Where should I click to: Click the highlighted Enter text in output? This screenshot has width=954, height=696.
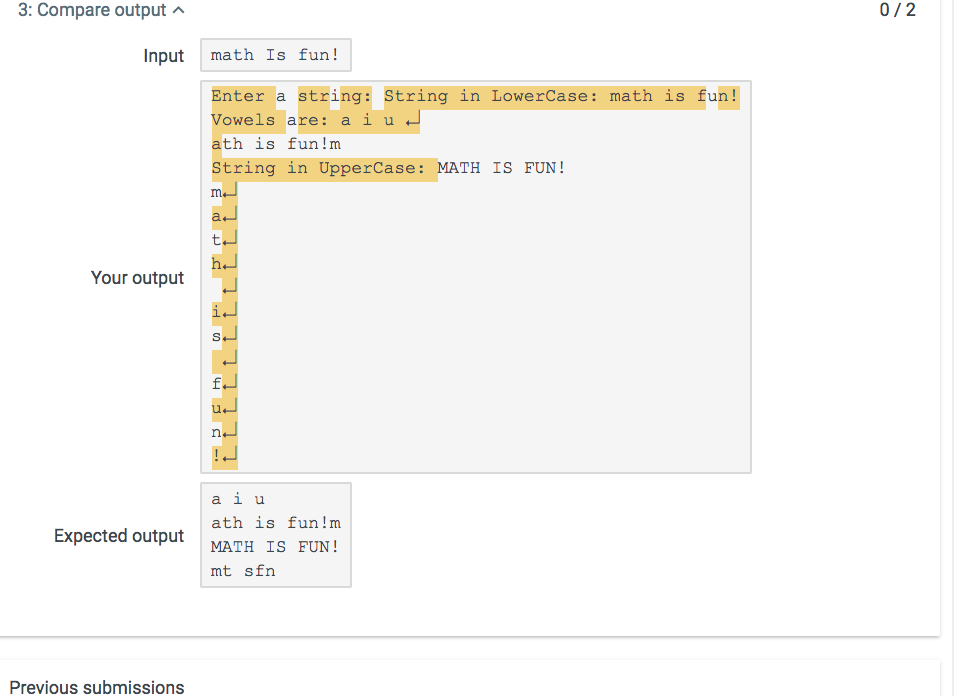tap(239, 95)
